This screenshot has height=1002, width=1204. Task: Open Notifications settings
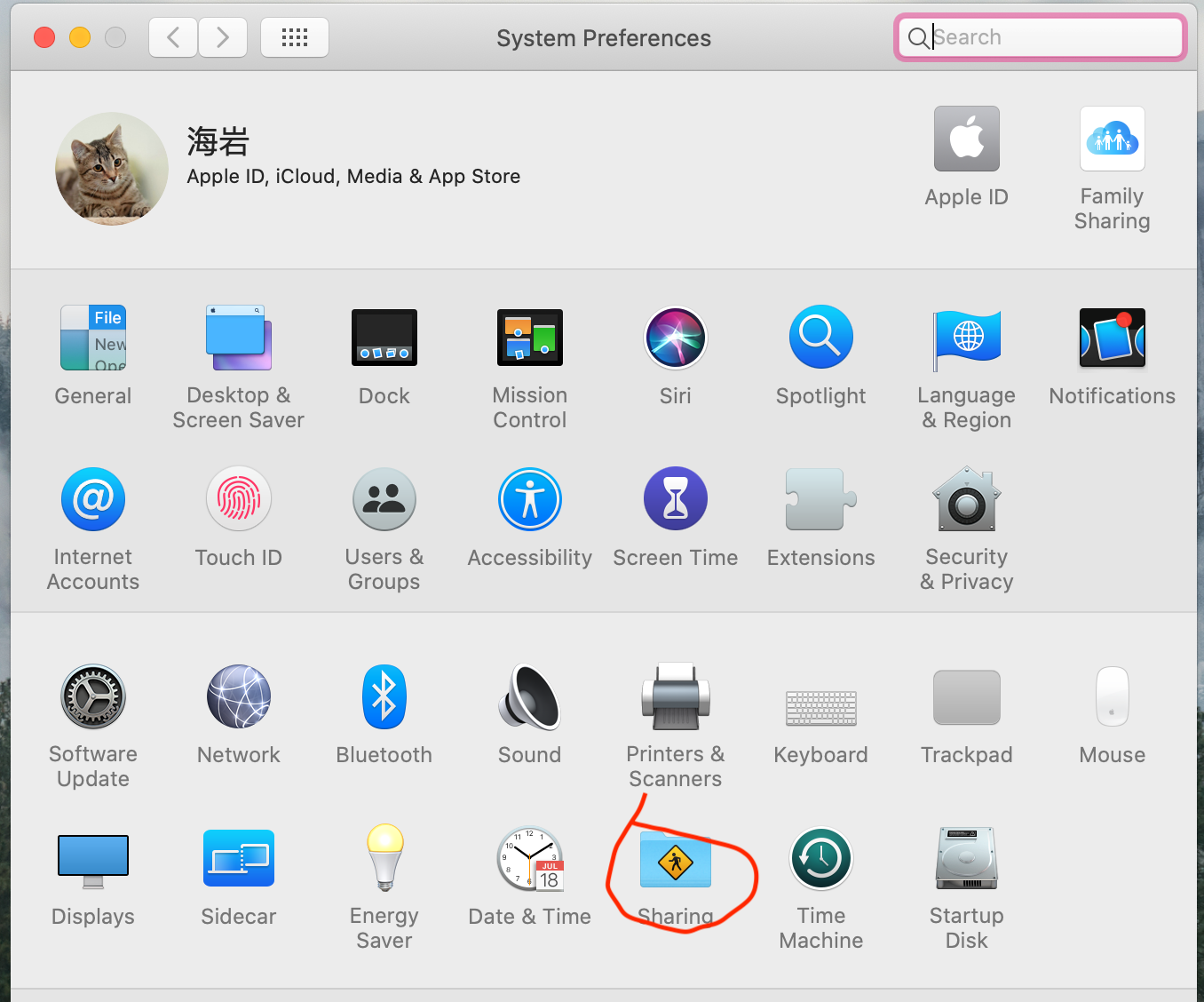pos(1112,338)
